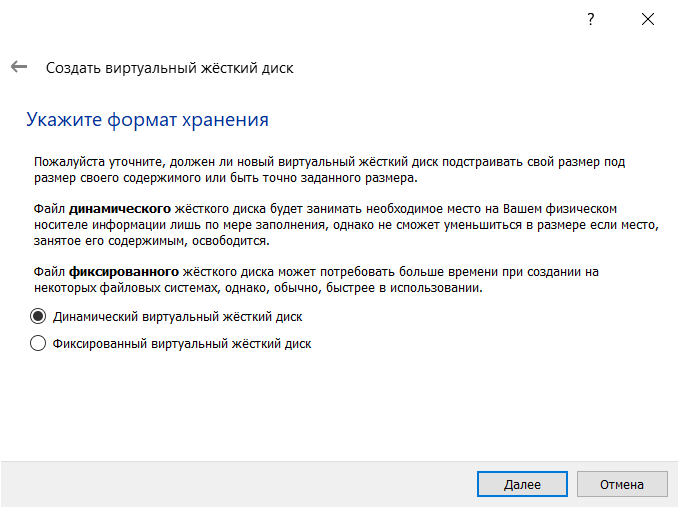This screenshot has width=679, height=508.
Task: Click the line starting размер своего содержимого
Action: tap(226, 178)
